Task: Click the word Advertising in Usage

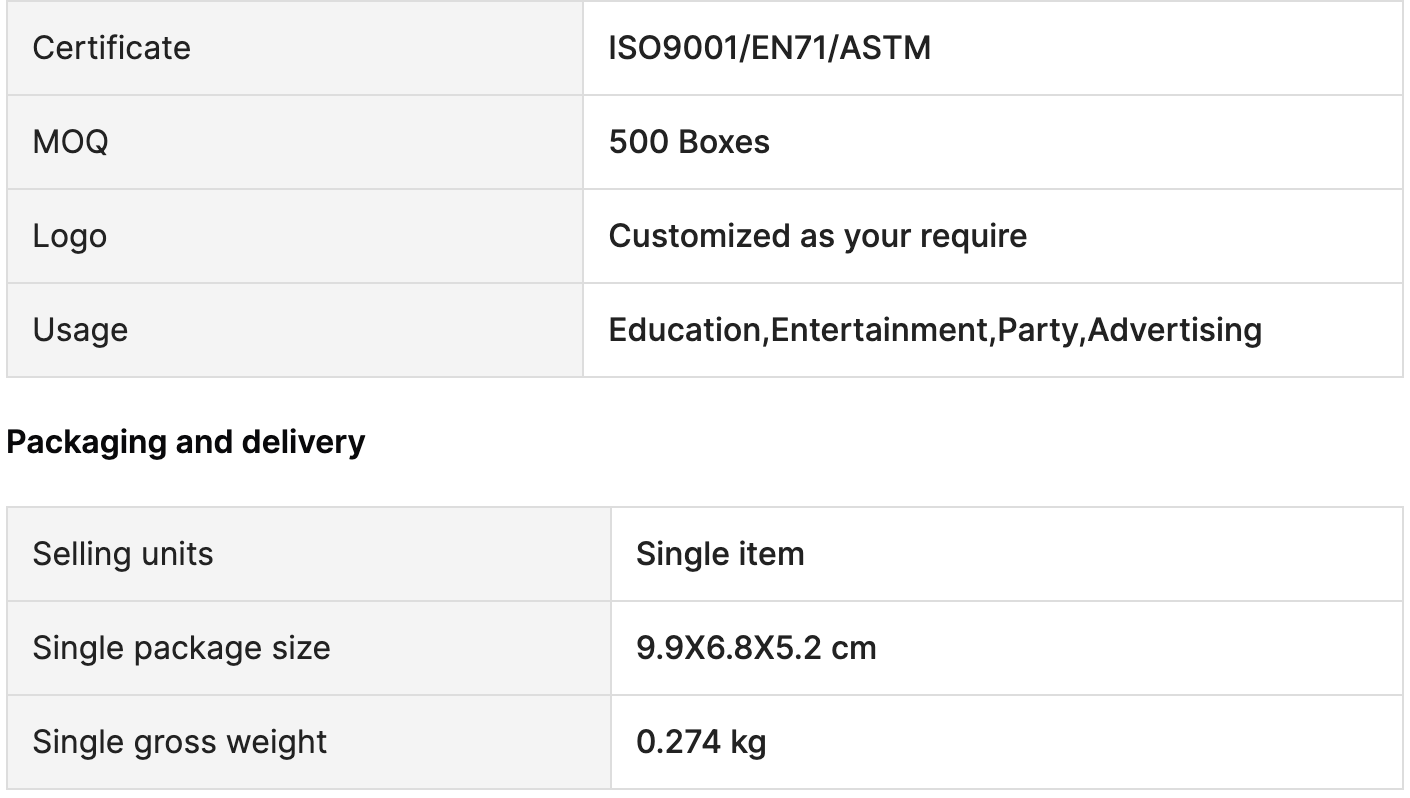Action: click(1174, 330)
